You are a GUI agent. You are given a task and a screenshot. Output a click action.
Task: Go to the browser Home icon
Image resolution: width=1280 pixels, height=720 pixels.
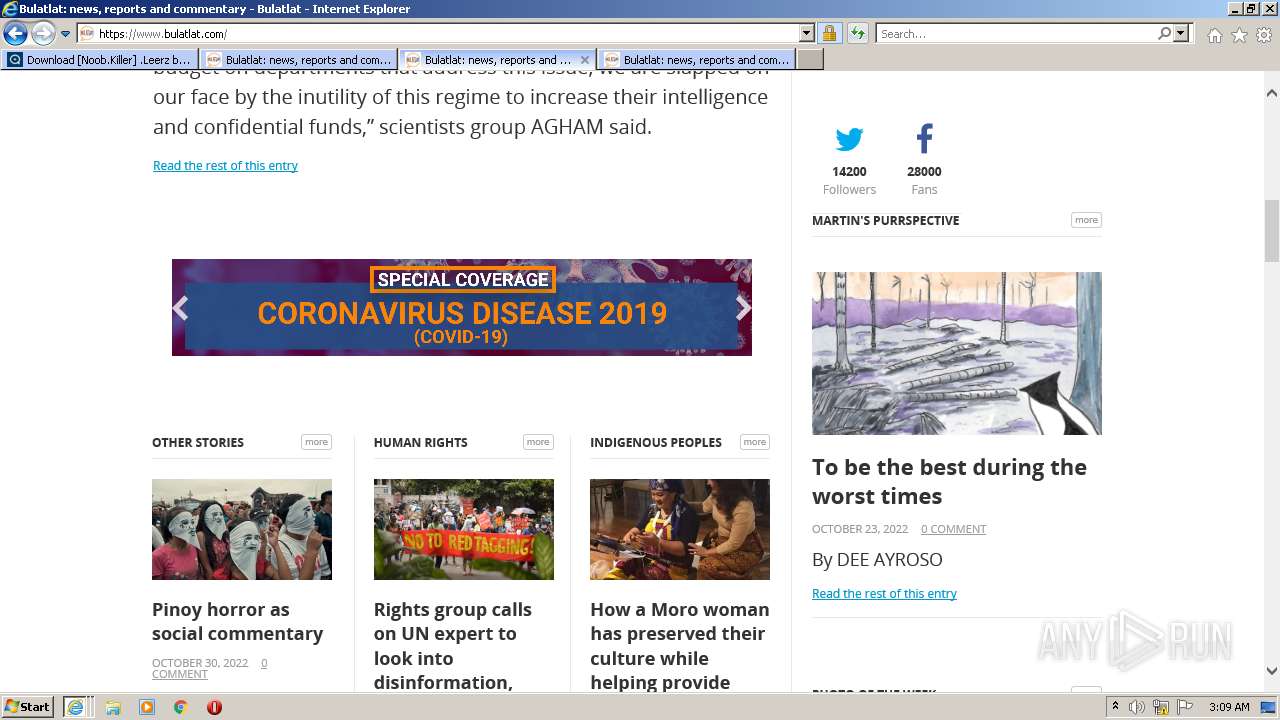[x=1214, y=35]
